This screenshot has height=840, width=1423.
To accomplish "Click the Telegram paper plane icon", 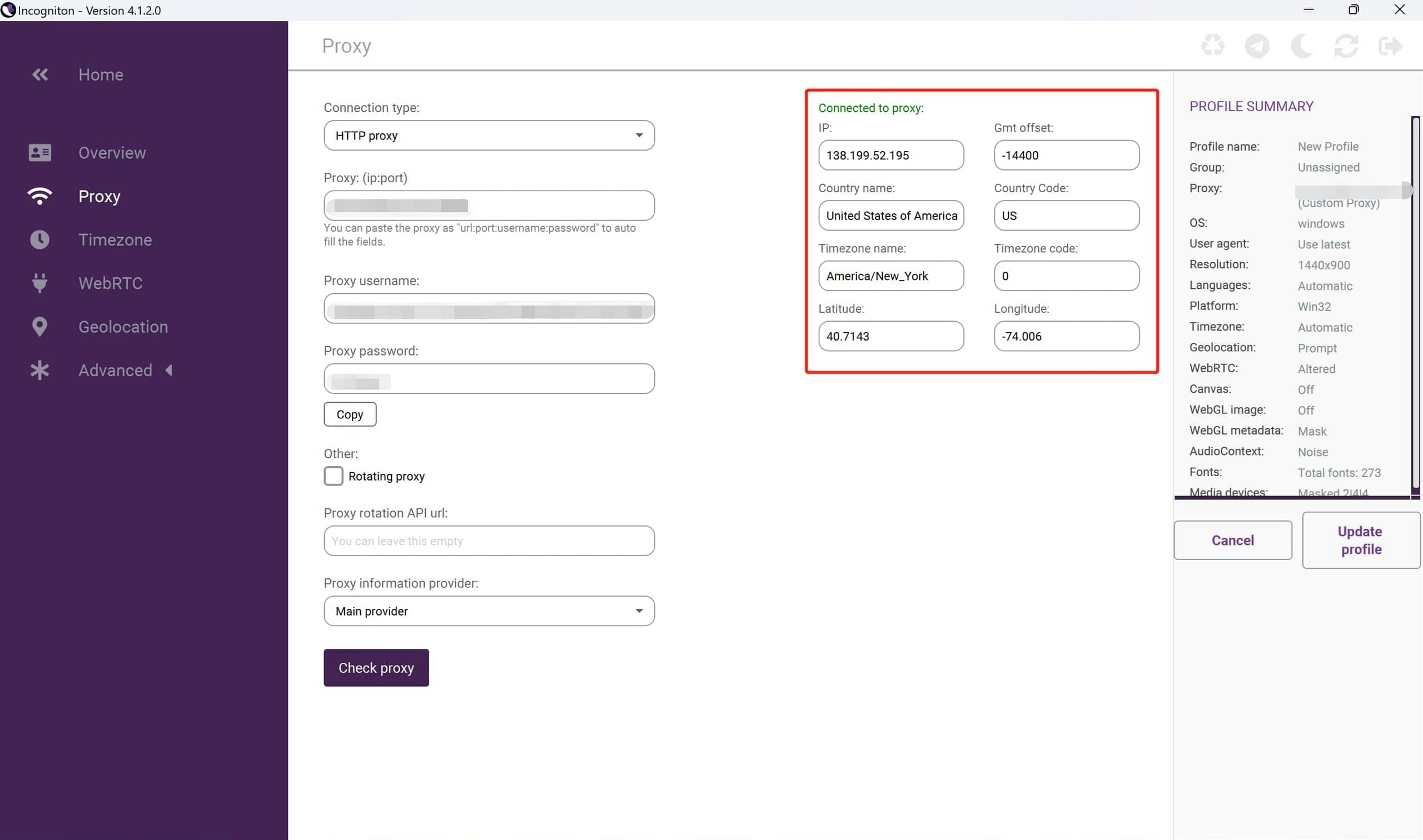I will (x=1257, y=46).
